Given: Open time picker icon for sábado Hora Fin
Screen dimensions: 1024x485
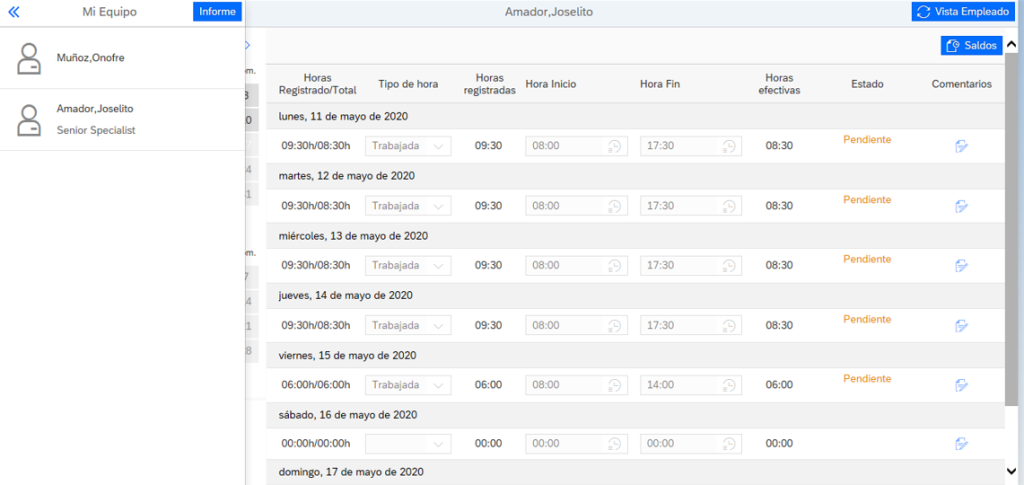Looking at the screenshot, I should tap(729, 445).
